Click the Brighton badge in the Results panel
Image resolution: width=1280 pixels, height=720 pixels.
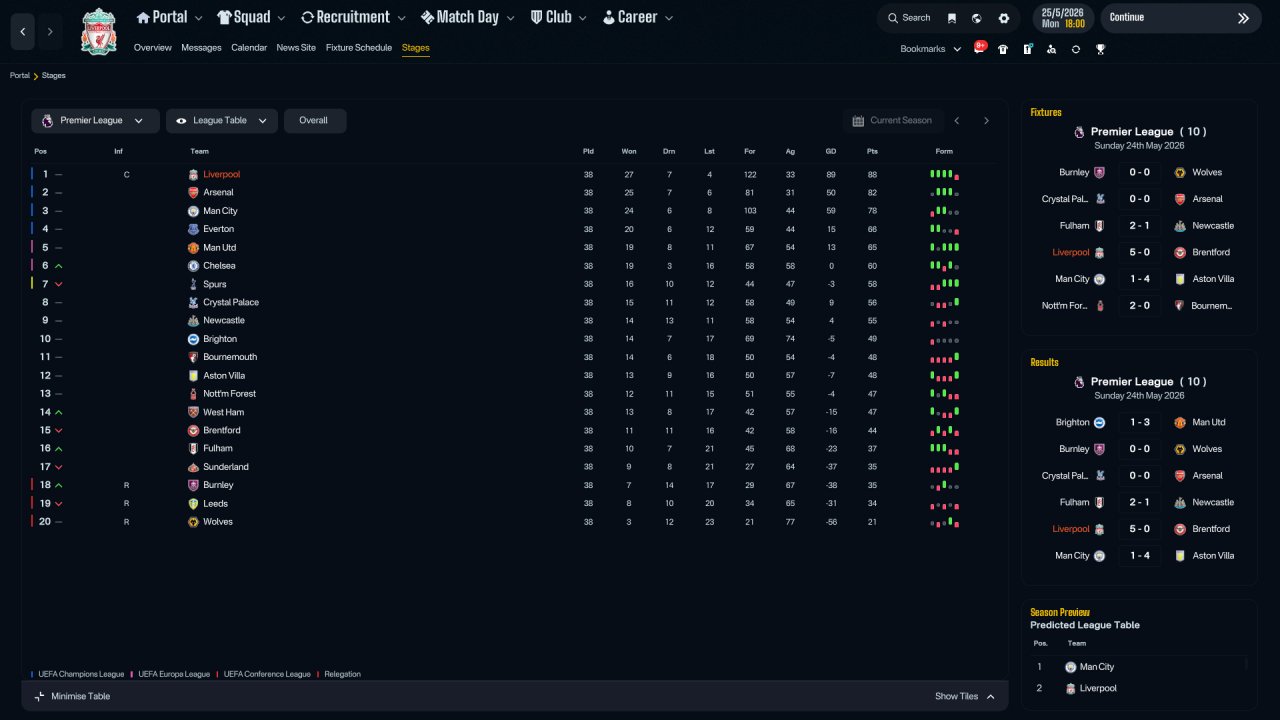pos(1099,423)
